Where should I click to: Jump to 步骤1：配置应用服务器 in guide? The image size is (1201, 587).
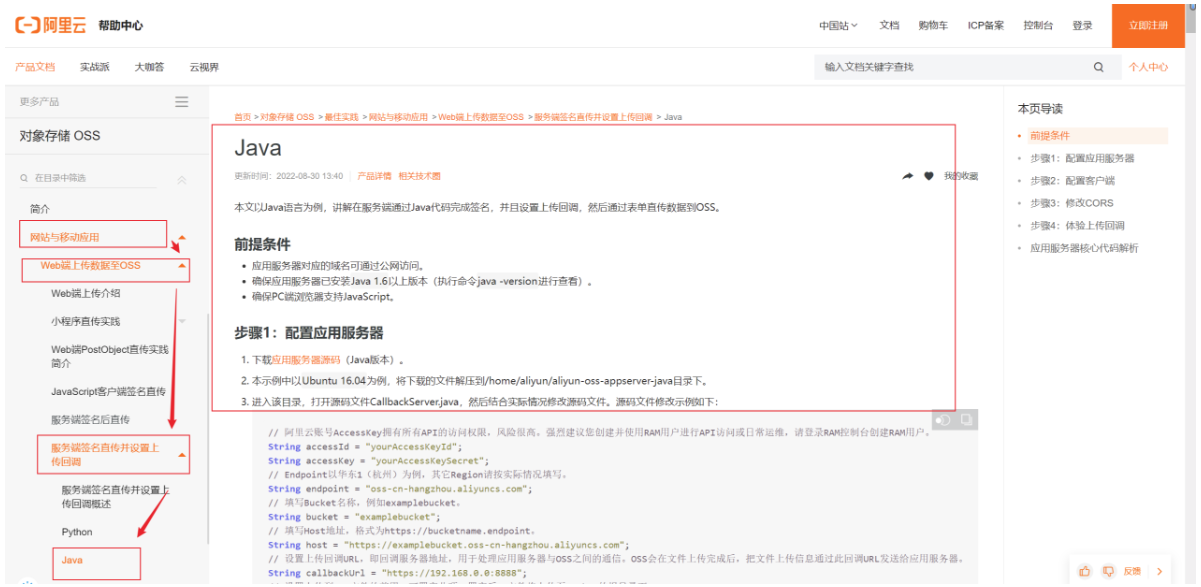pos(1082,158)
